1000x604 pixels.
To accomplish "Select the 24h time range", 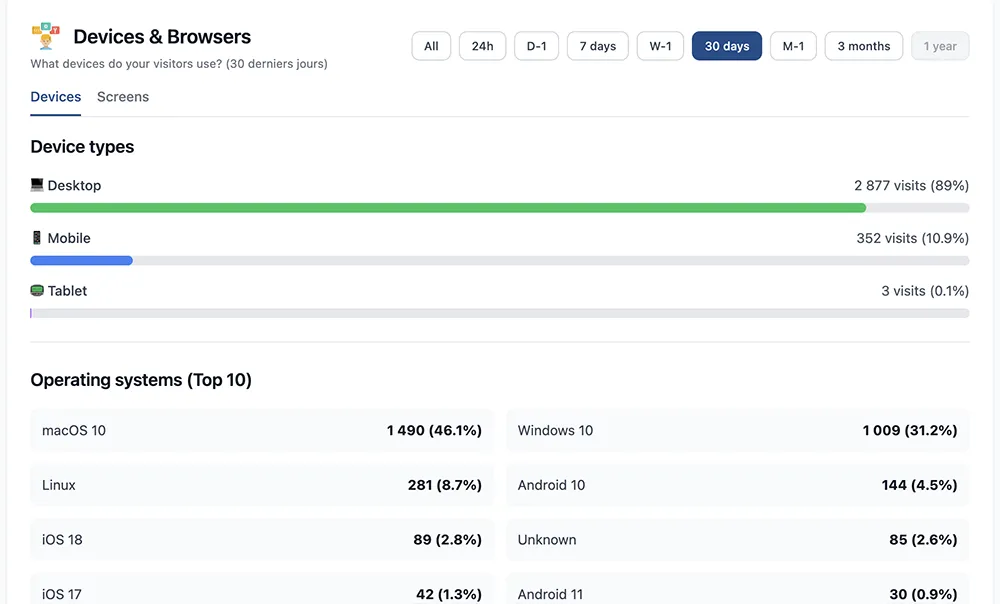I will 482,46.
